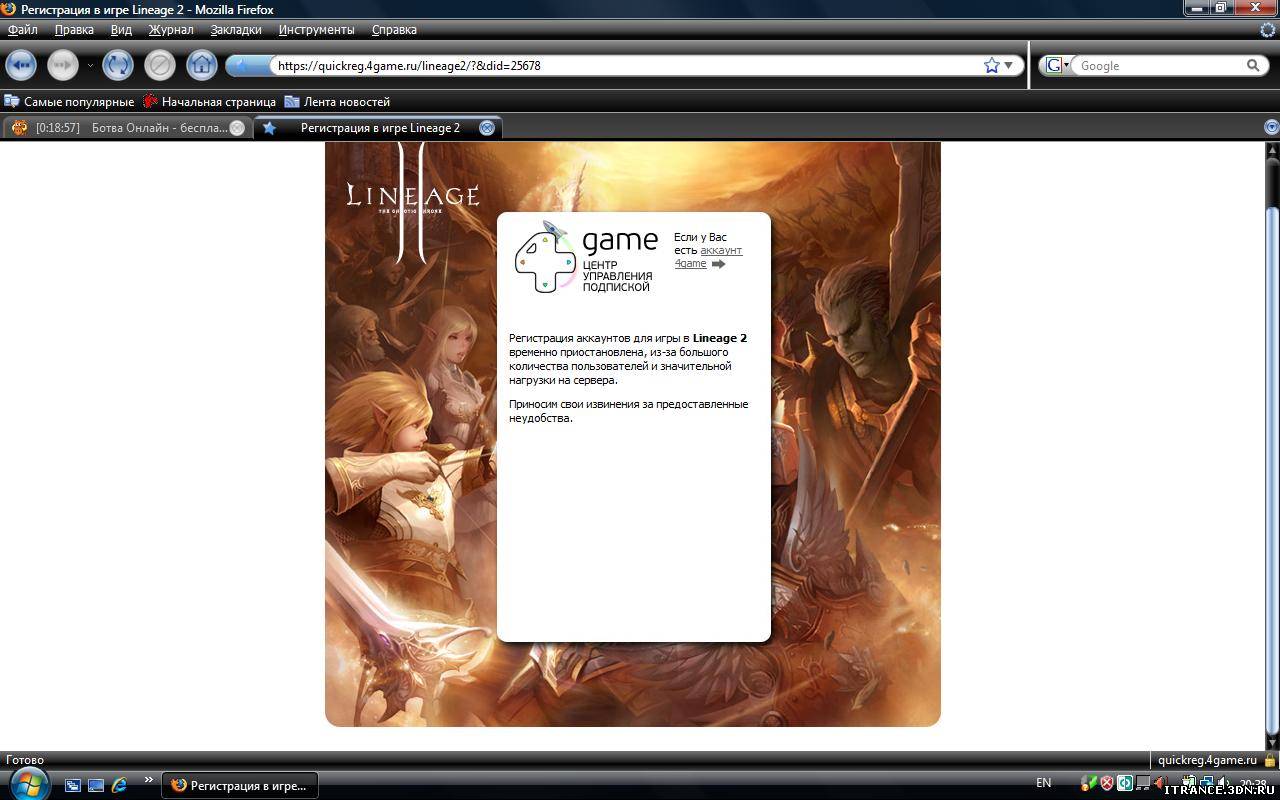The image size is (1280, 800).
Task: Click the network computers tray icon
Action: click(x=1206, y=783)
